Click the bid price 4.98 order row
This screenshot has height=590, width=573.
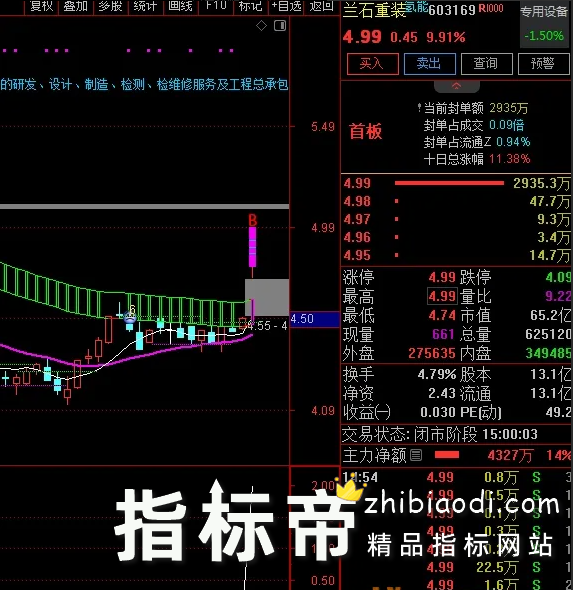456,201
